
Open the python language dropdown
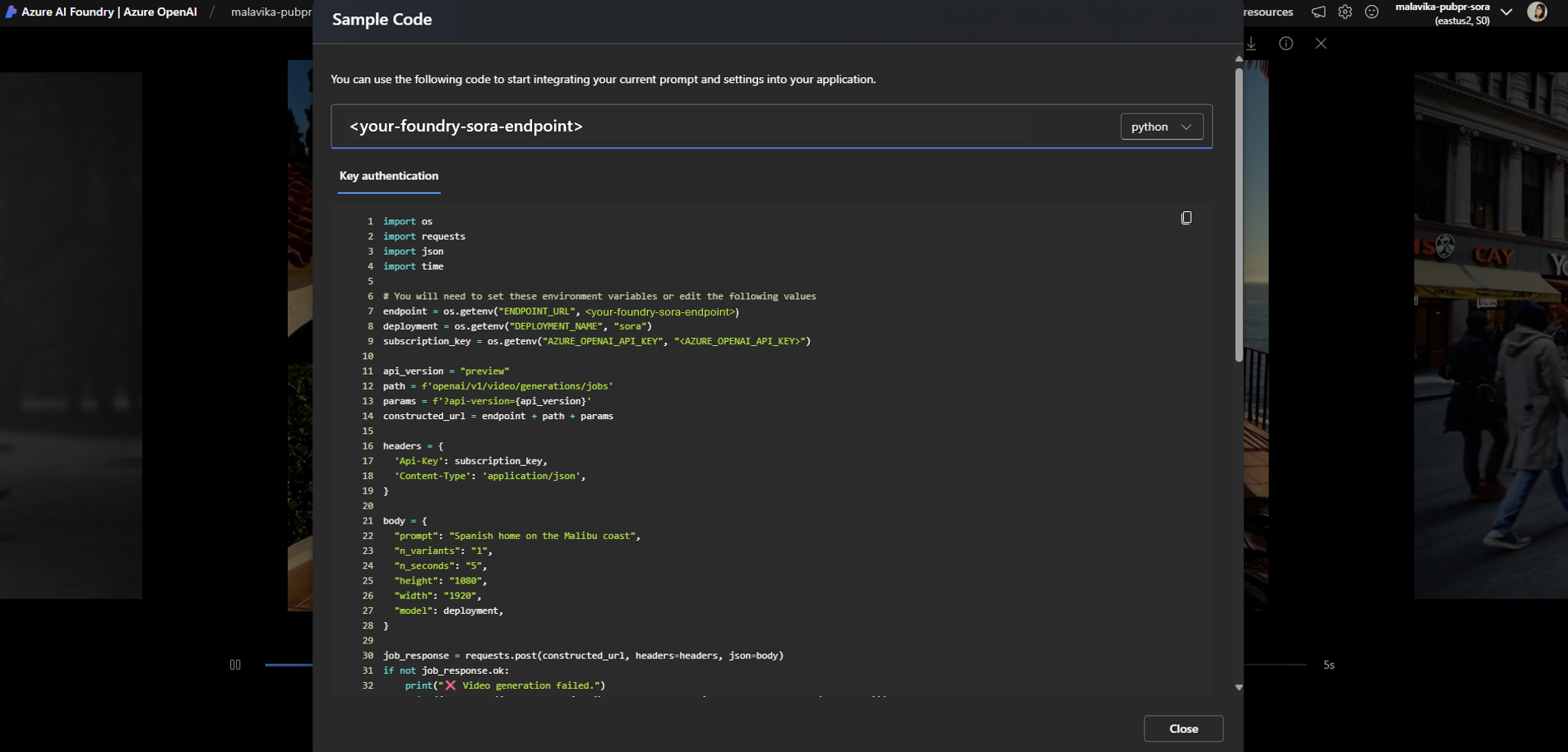(1161, 127)
